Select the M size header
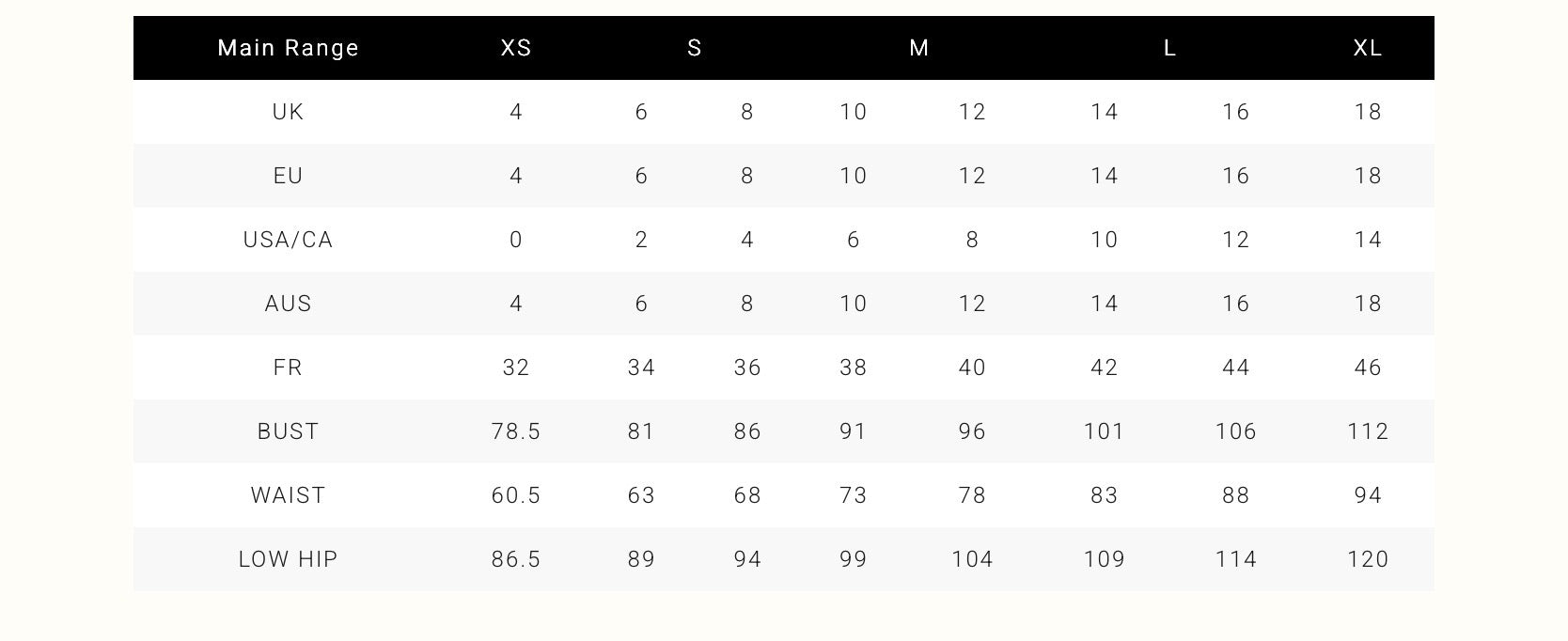This screenshot has width=1568, height=641. pos(919,48)
